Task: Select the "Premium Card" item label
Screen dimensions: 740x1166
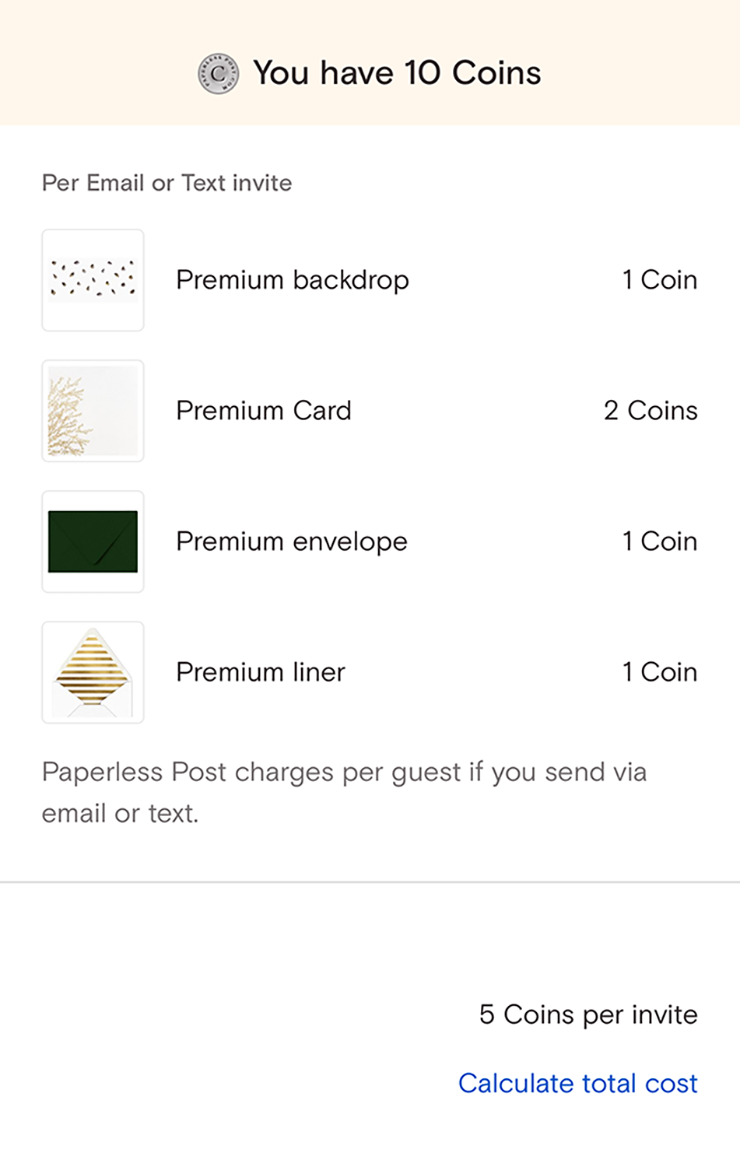Action: (x=264, y=411)
